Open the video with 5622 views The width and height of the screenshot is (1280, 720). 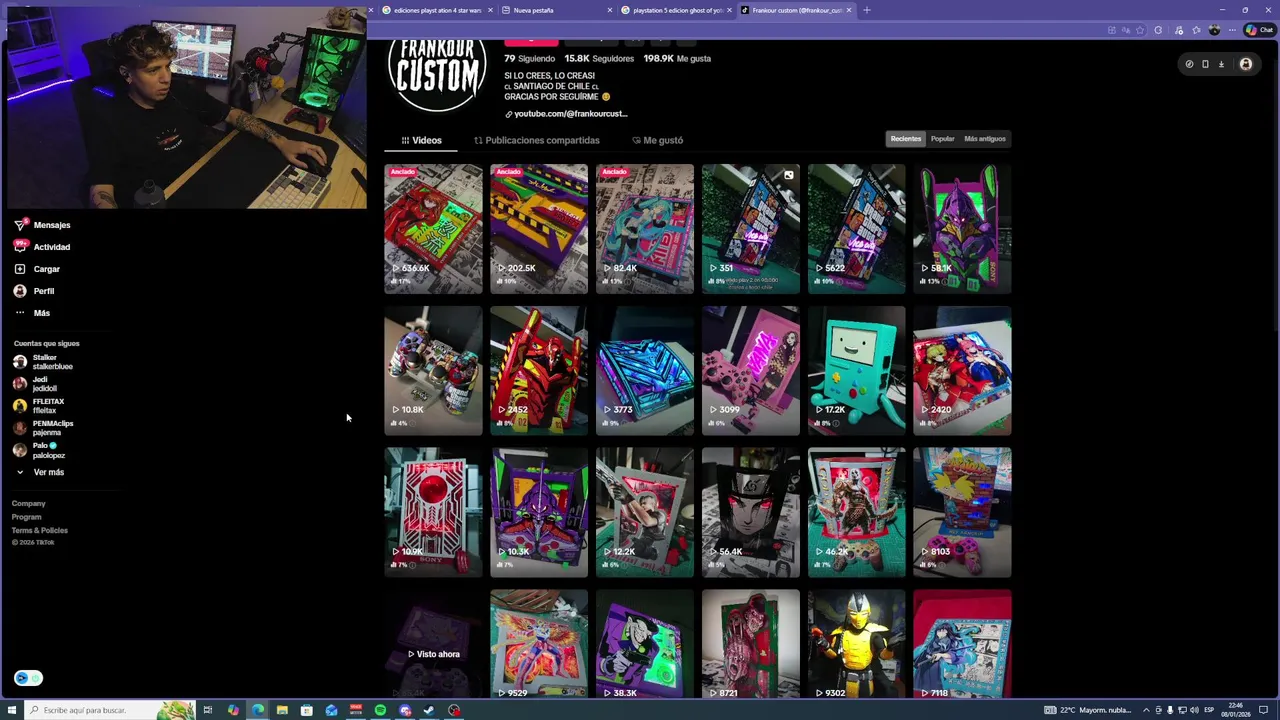click(x=857, y=229)
